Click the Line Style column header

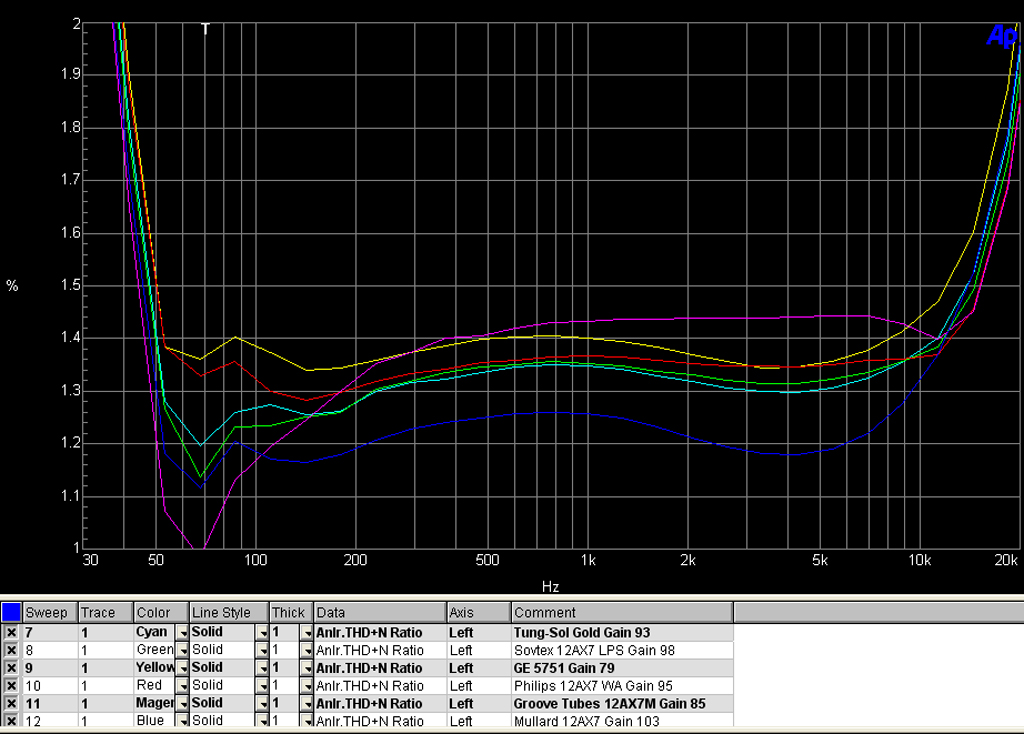tap(229, 613)
